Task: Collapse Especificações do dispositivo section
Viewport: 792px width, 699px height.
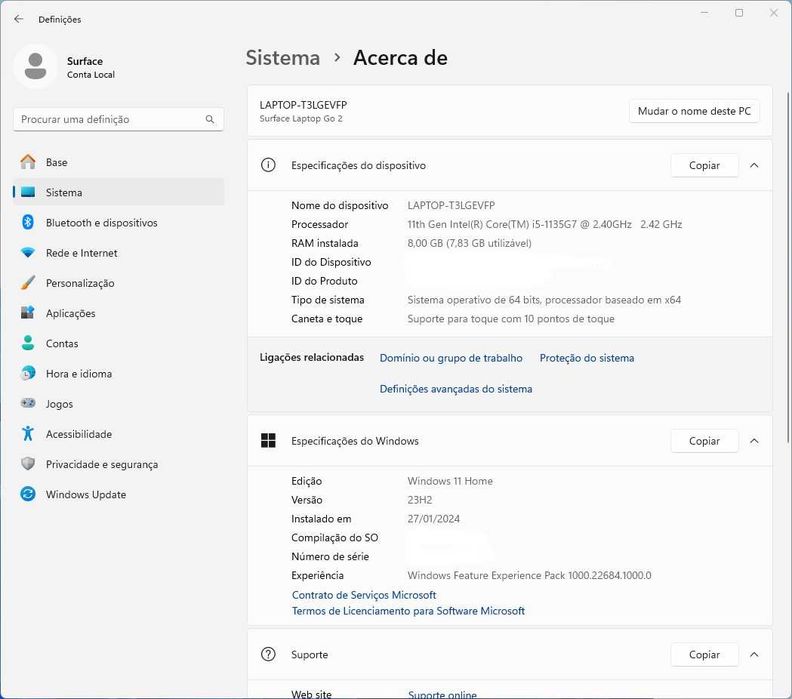Action: [x=754, y=165]
